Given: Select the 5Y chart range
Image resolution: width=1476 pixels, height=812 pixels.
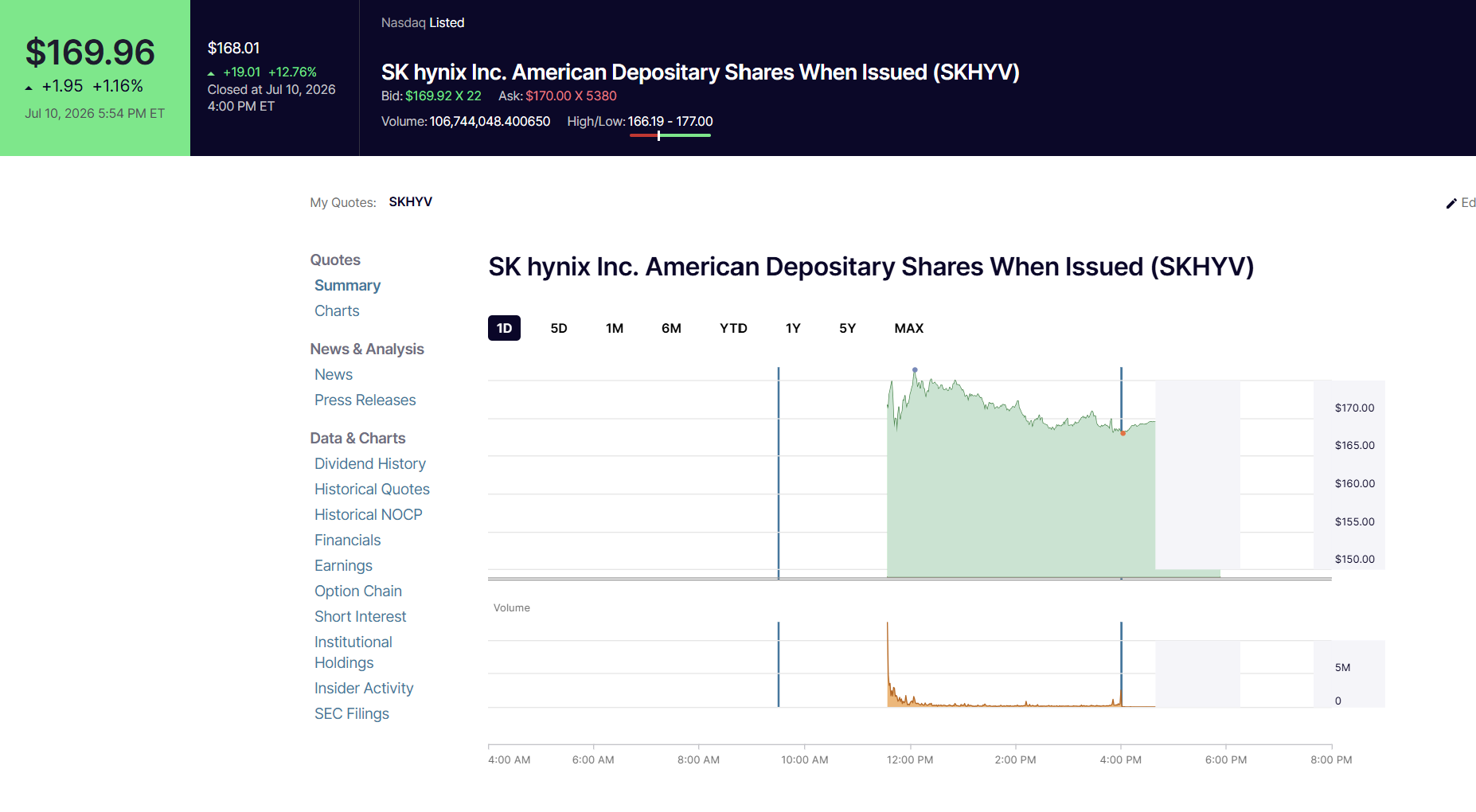Looking at the screenshot, I should (x=847, y=328).
